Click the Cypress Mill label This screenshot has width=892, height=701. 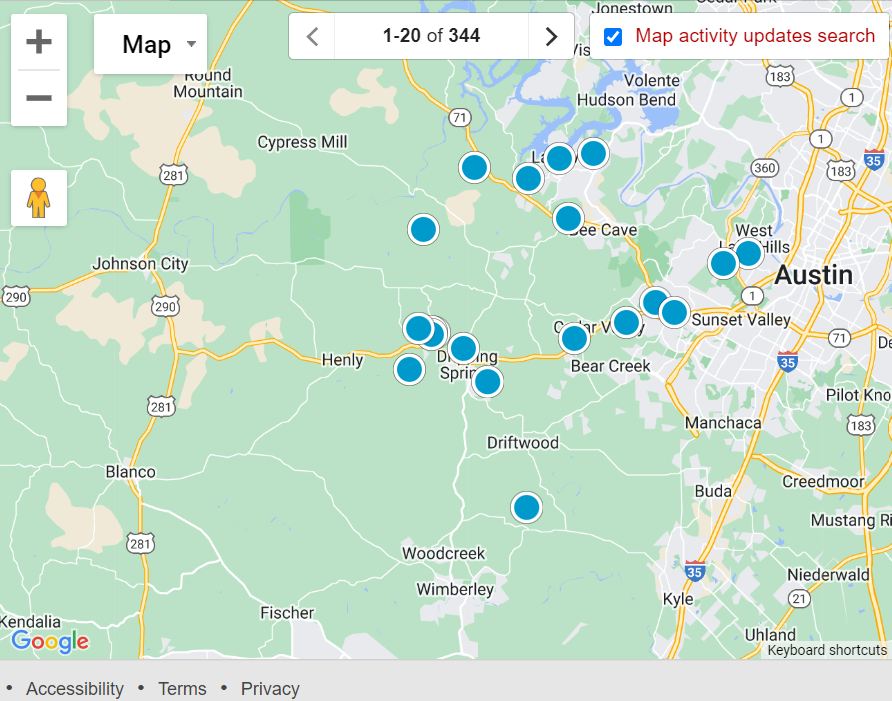[x=302, y=142]
